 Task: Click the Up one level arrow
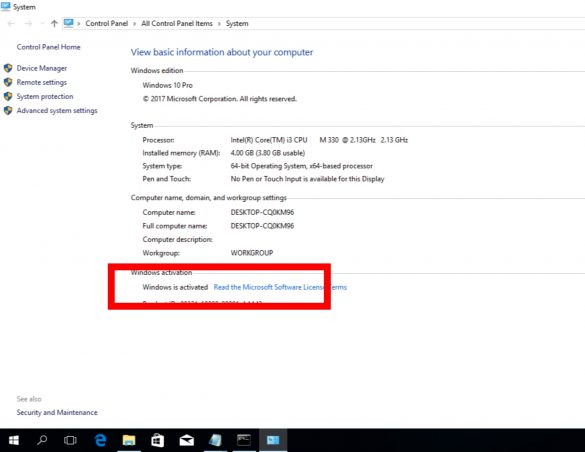pyautogui.click(x=54, y=23)
